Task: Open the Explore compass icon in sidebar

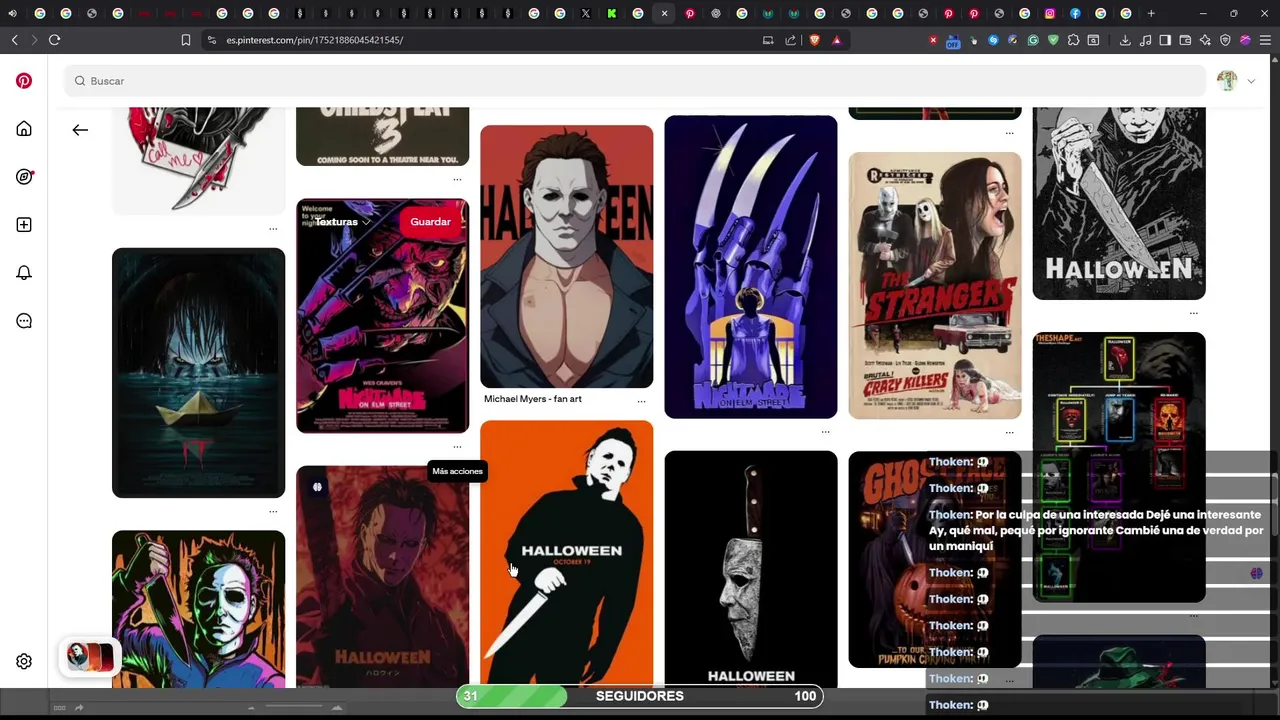Action: tap(24, 177)
